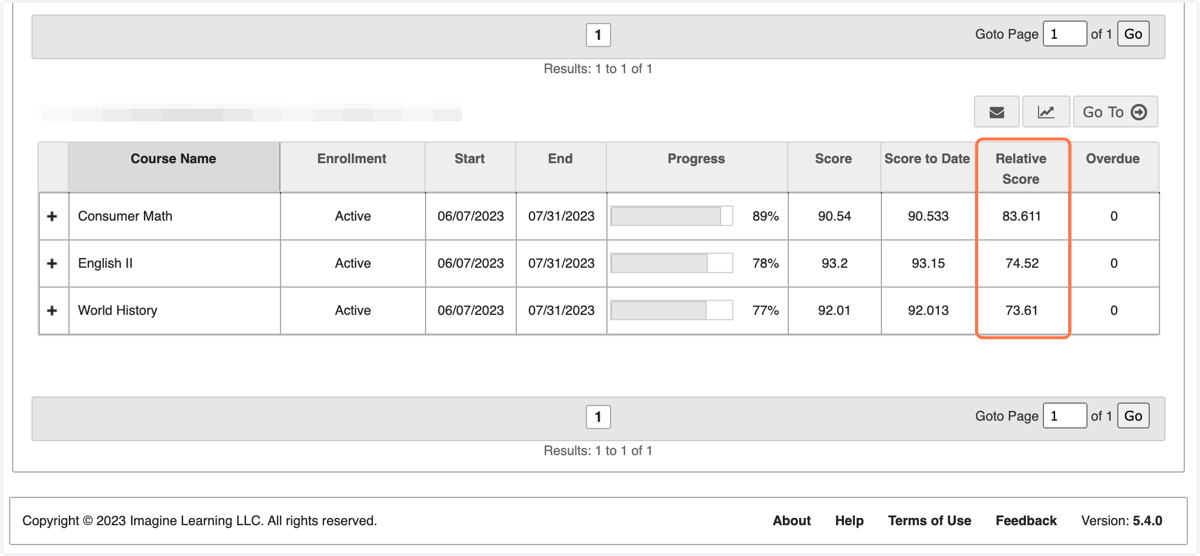Click the 78% progress value
Viewport: 1200px width, 556px height.
click(765, 263)
